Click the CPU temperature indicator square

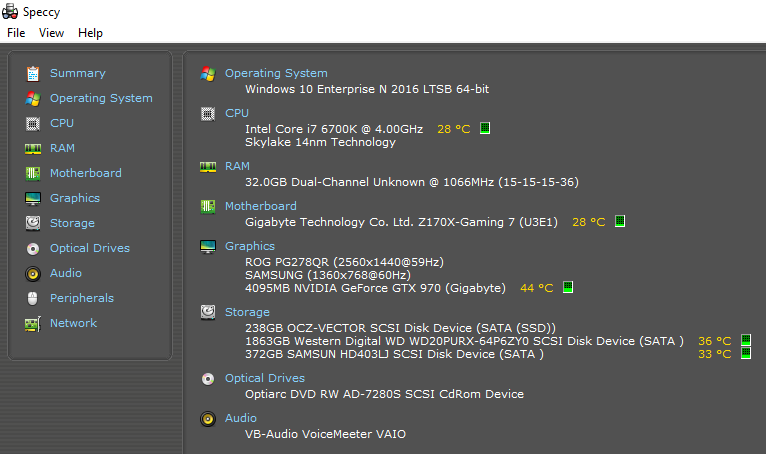pyautogui.click(x=486, y=128)
